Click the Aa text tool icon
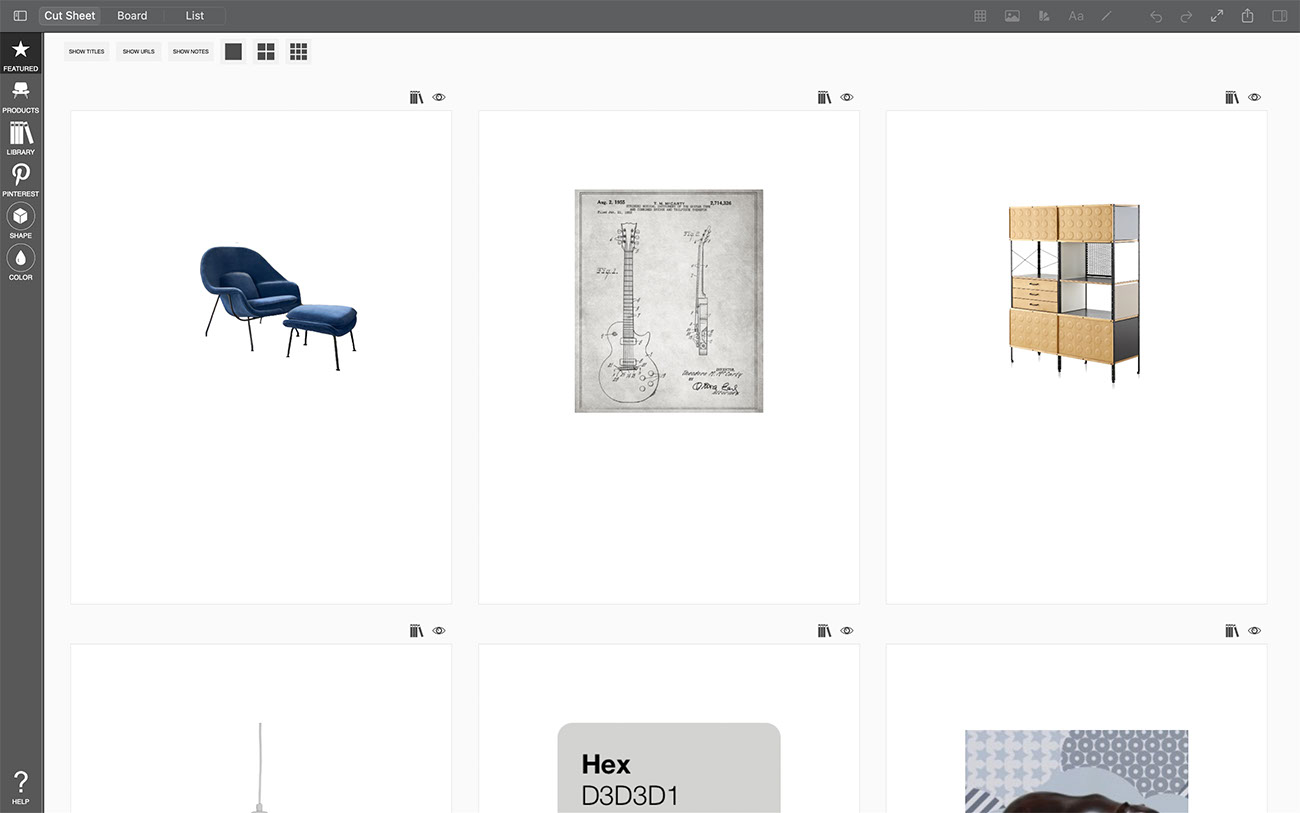 [1076, 16]
